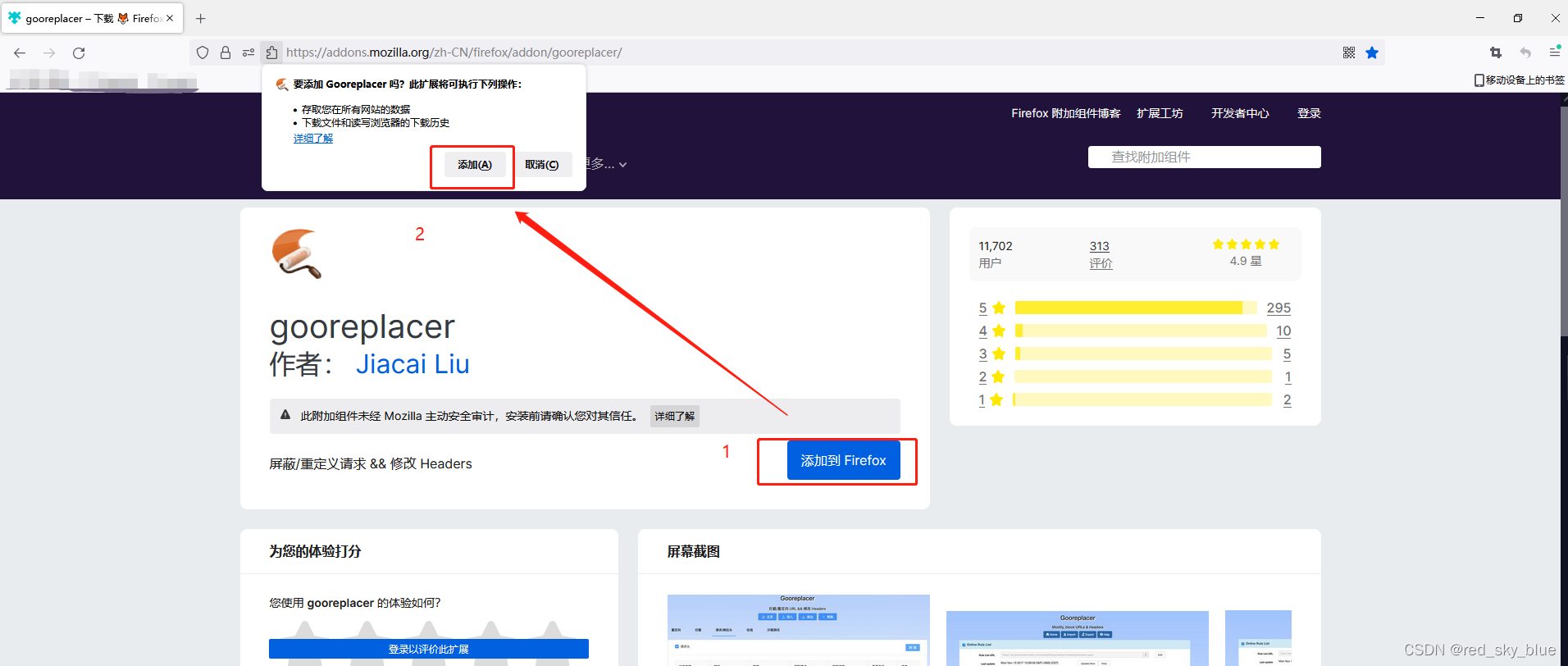Screen dimensions: 1568x666
Task: Click the 1-star rating progress bar
Action: pyautogui.click(x=1142, y=399)
